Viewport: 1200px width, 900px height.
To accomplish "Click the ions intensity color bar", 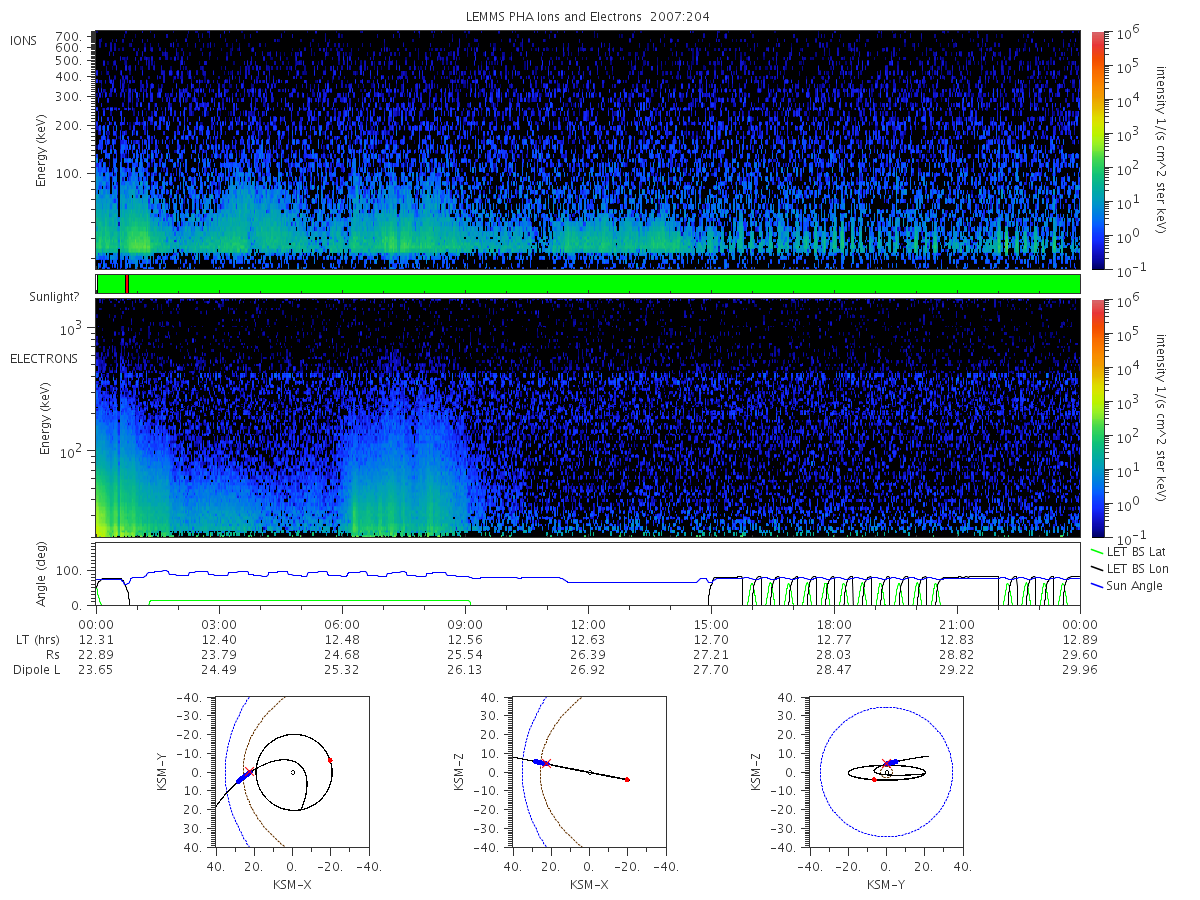I will tap(1097, 150).
